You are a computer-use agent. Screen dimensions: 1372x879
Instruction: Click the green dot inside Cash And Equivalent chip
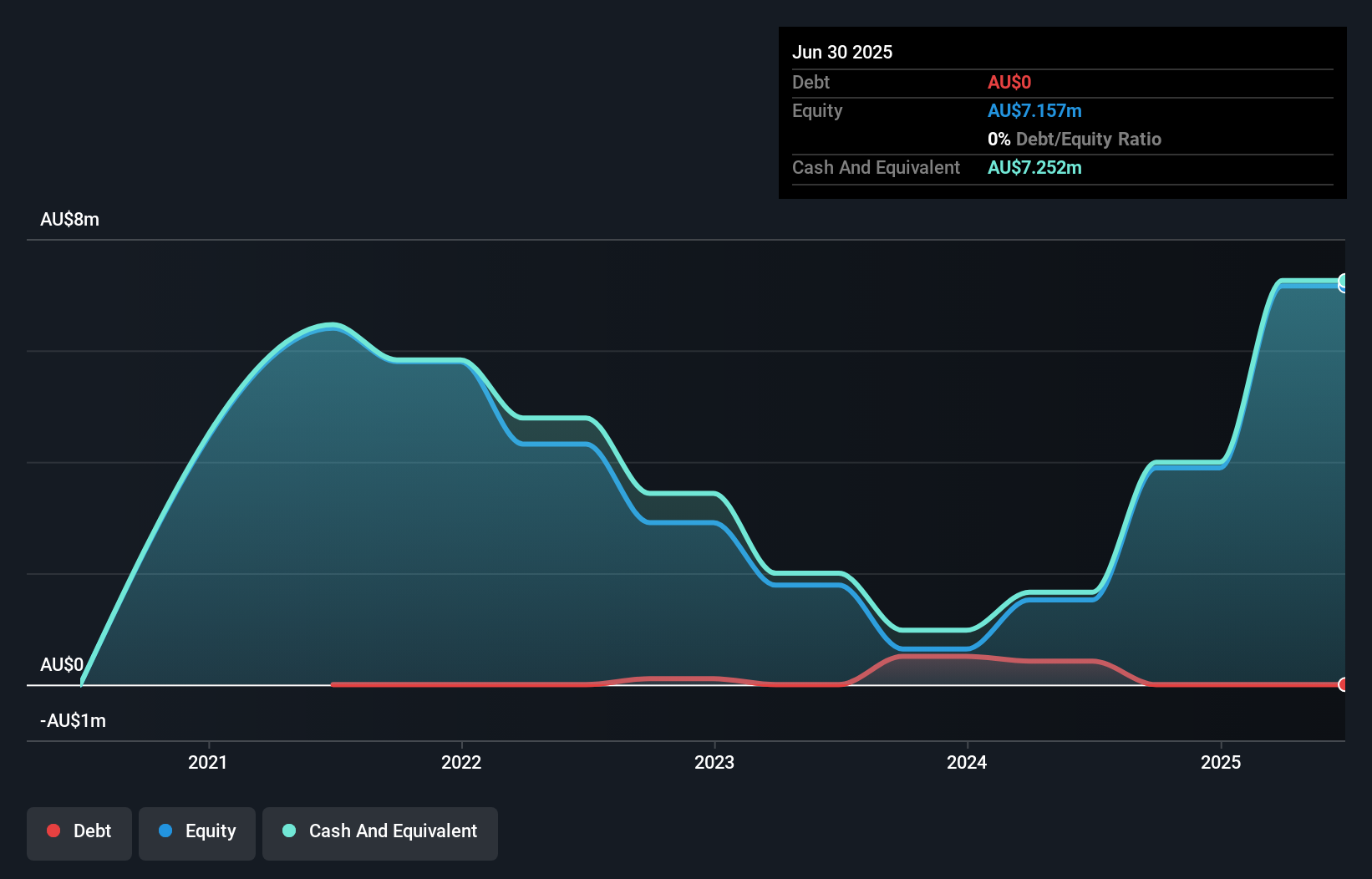coord(288,831)
